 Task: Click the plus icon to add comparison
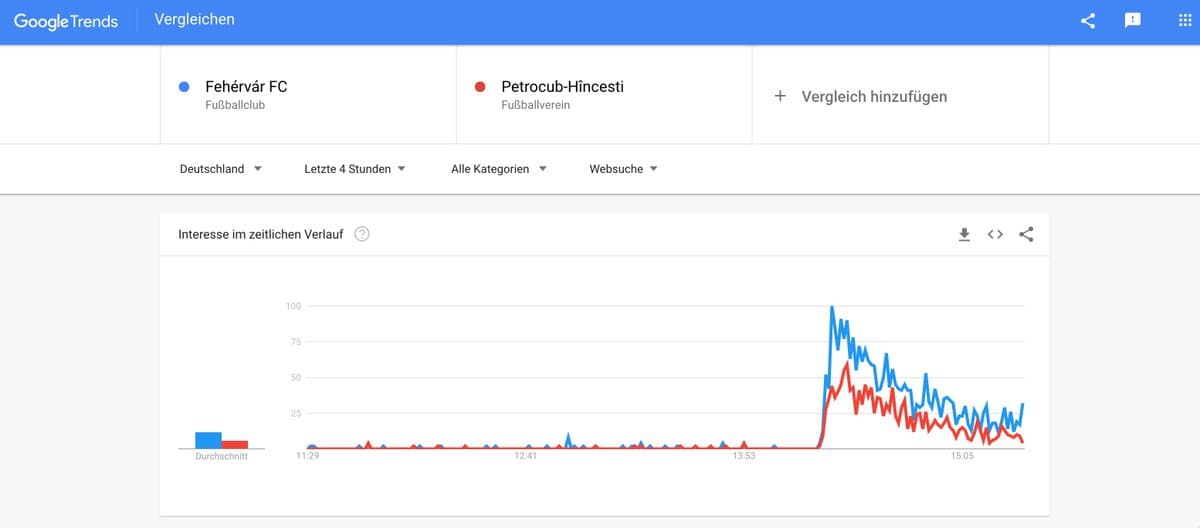780,96
